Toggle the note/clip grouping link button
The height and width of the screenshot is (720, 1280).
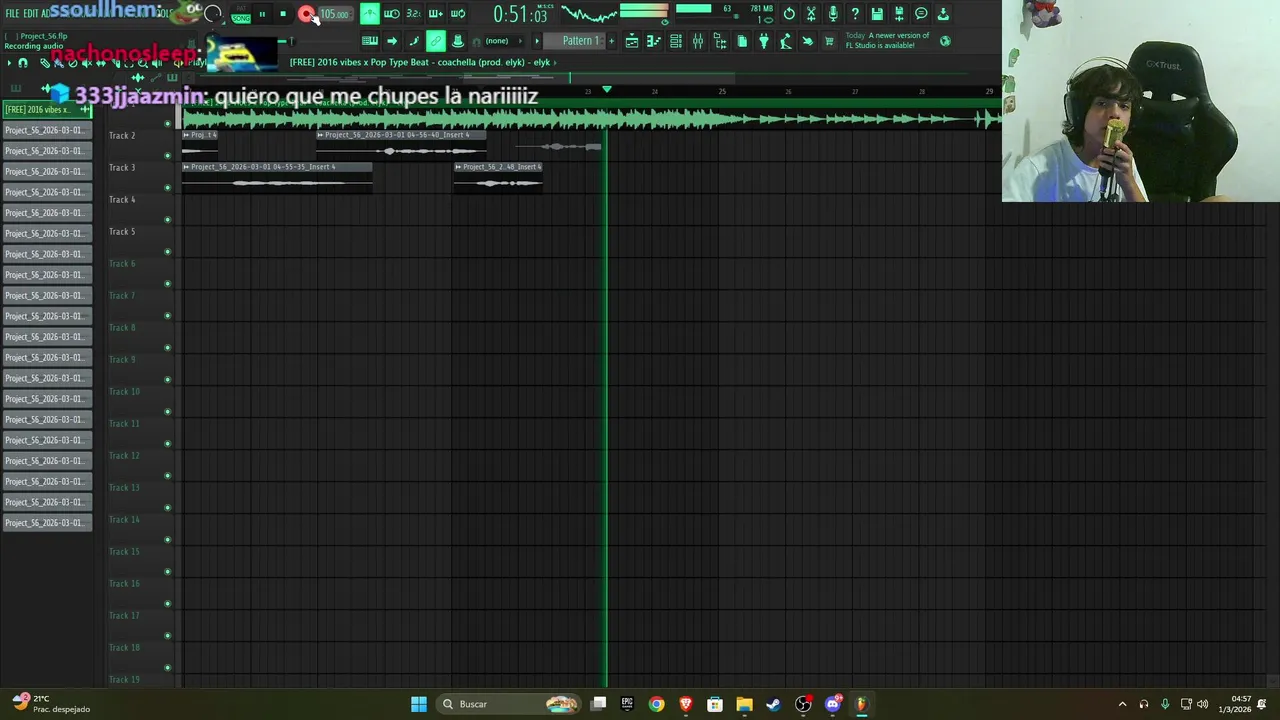coord(436,41)
